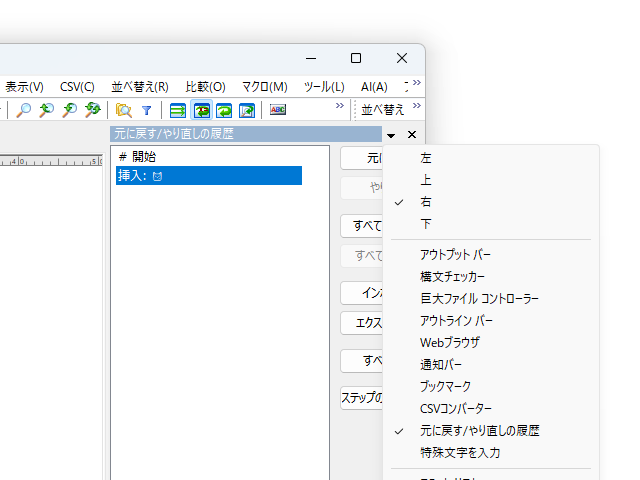Image resolution: width=640 pixels, height=480 pixels.
Task: Expand the search toolbar overflow chevron
Action: 340,105
